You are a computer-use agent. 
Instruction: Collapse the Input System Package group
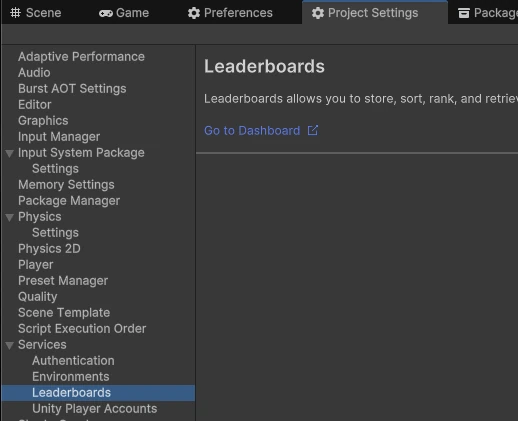[10, 153]
